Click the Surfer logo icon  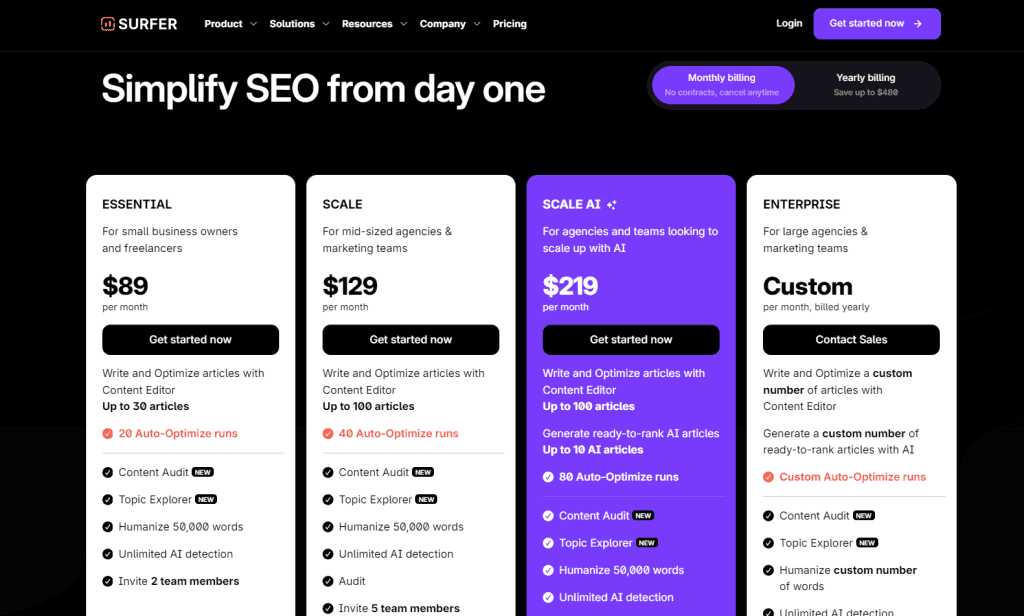coord(108,24)
